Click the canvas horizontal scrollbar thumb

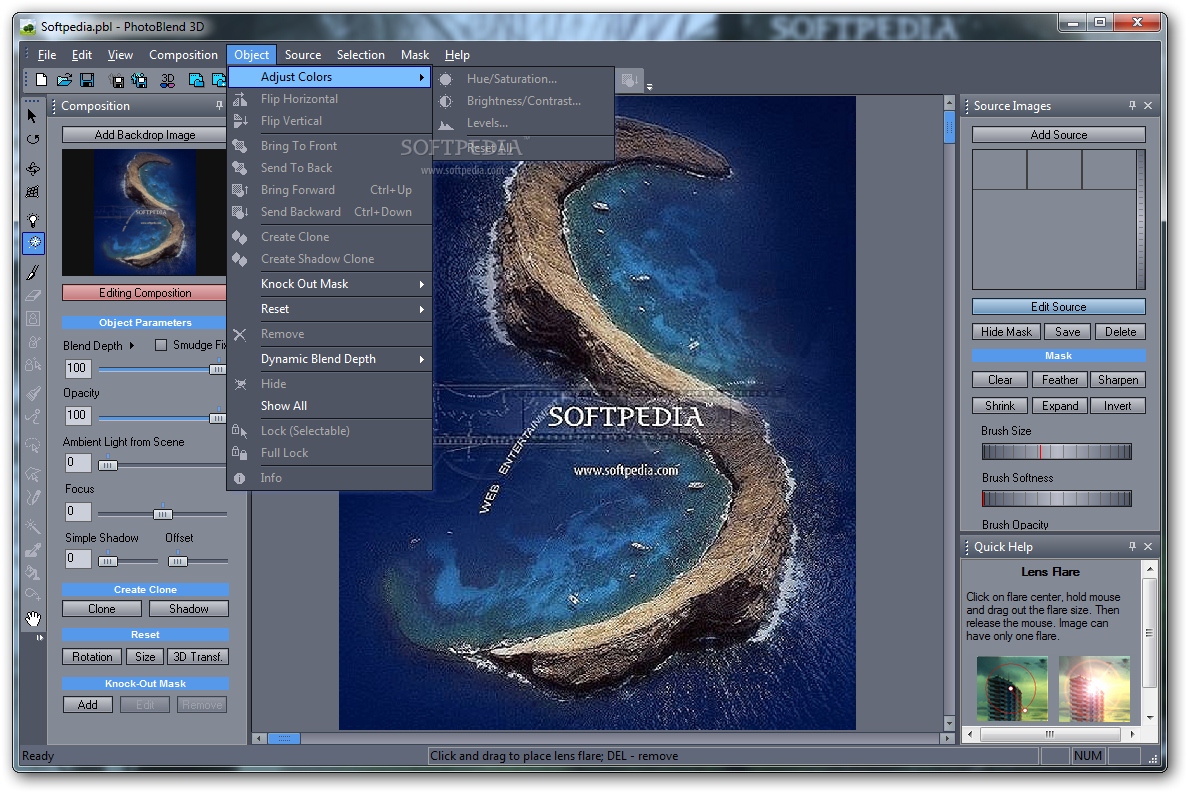pyautogui.click(x=284, y=738)
